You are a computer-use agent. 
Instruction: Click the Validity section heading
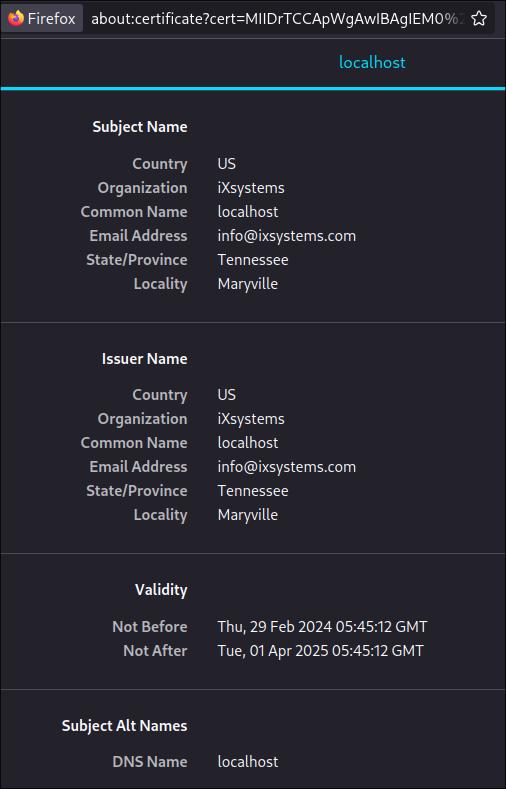161,590
